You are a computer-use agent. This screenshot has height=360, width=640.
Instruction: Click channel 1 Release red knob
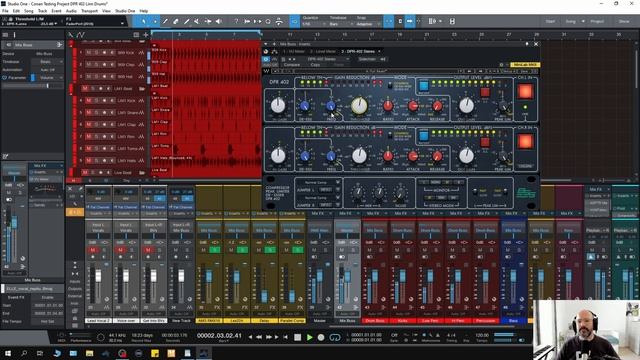click(437, 106)
